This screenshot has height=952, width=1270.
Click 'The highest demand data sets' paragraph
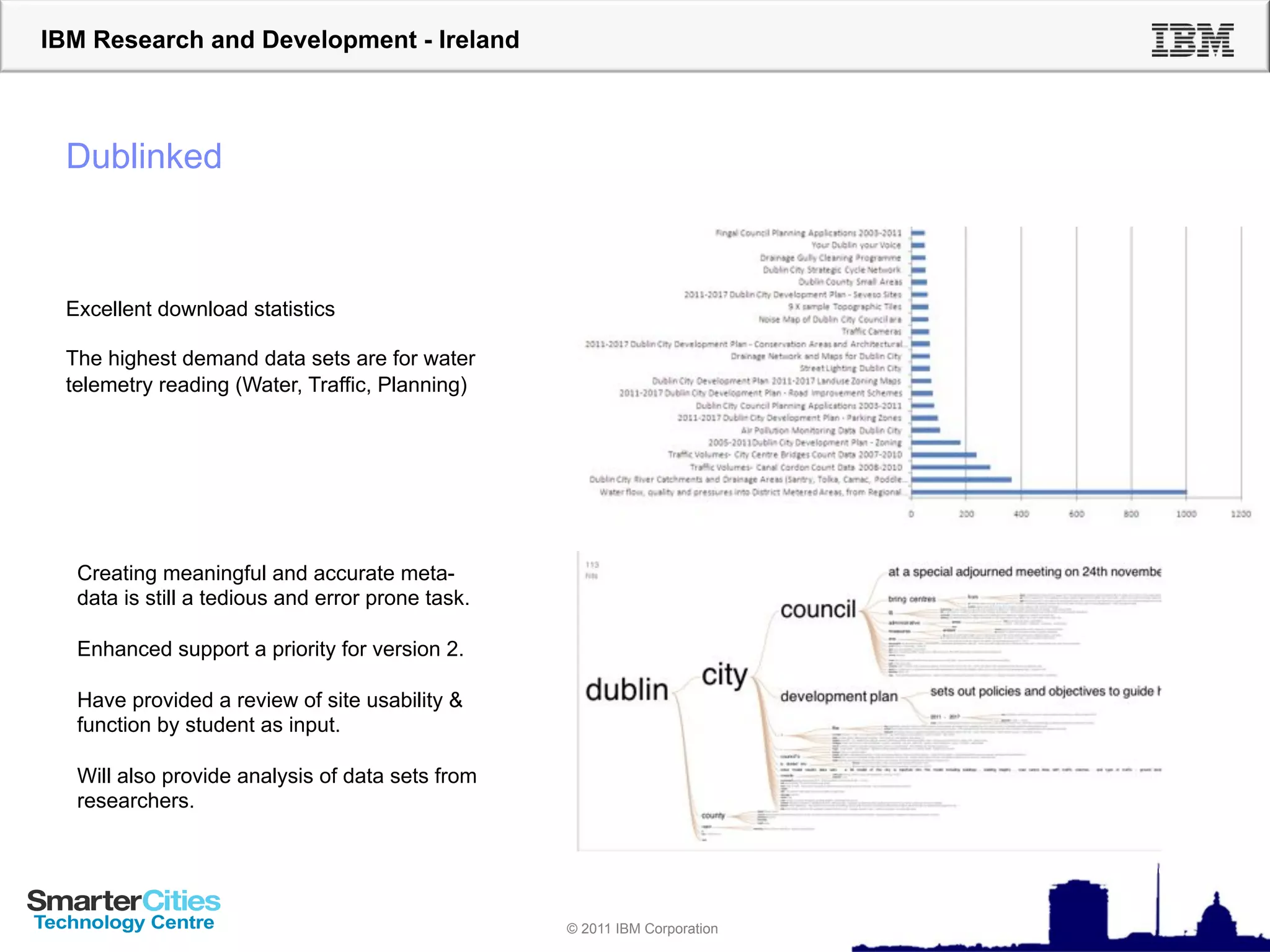(270, 371)
